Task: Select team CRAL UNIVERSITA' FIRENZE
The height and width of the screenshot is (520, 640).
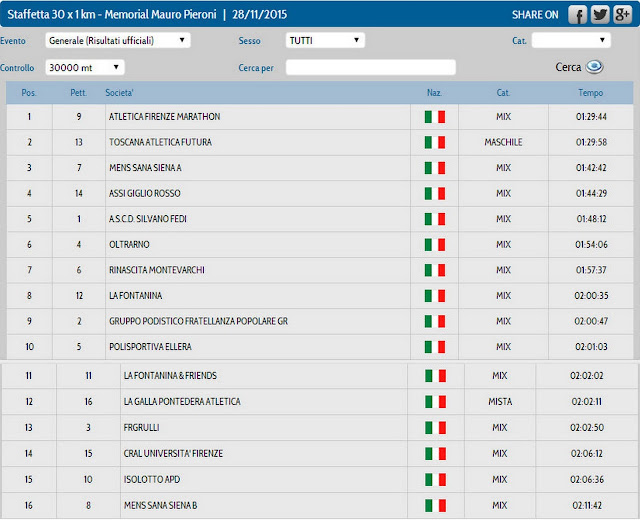Action: (x=173, y=453)
